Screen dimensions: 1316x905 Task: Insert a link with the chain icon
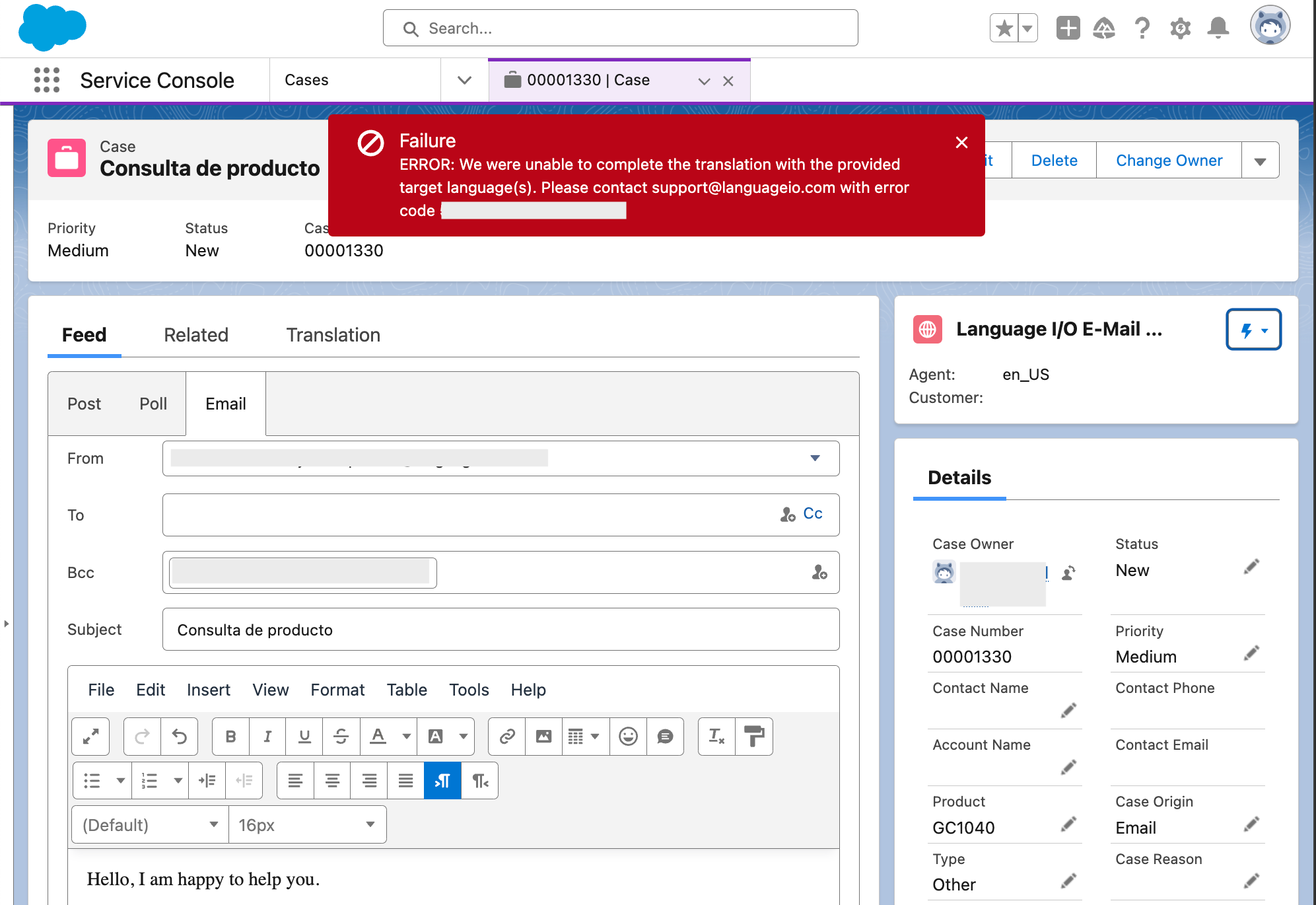pos(507,736)
